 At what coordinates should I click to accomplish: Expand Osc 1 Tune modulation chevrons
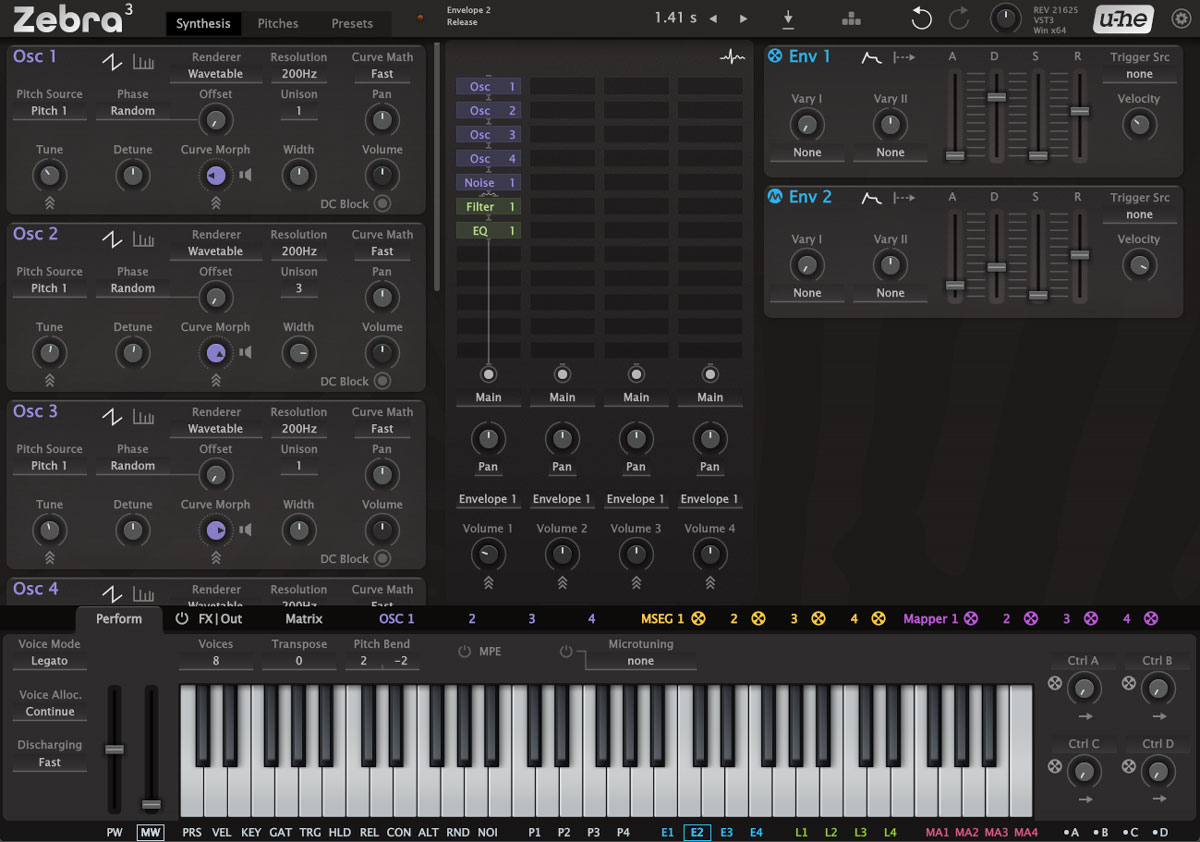[49, 203]
